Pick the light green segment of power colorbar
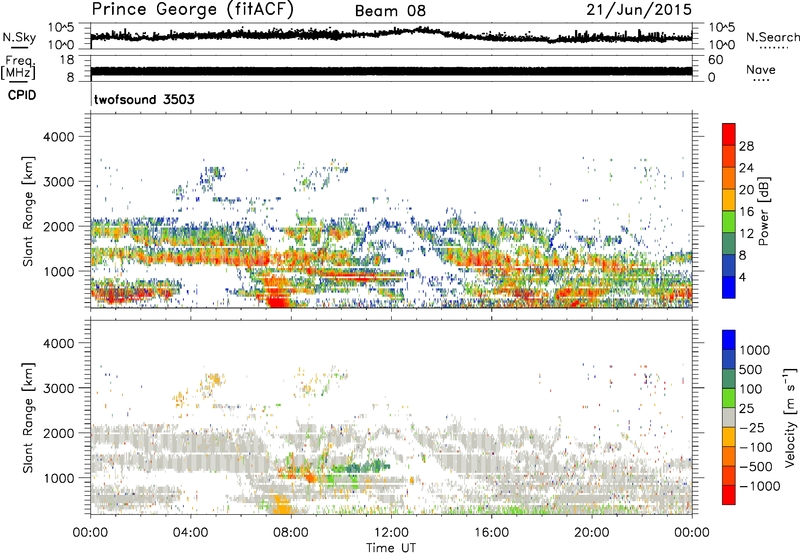The height and width of the screenshot is (554, 800). click(x=729, y=221)
